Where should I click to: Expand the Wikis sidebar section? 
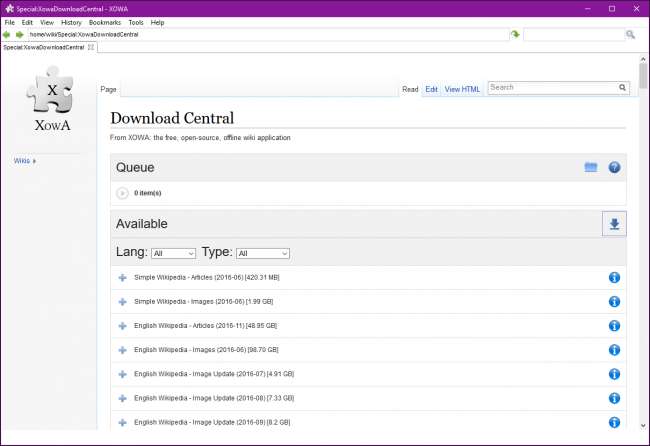pos(25,160)
